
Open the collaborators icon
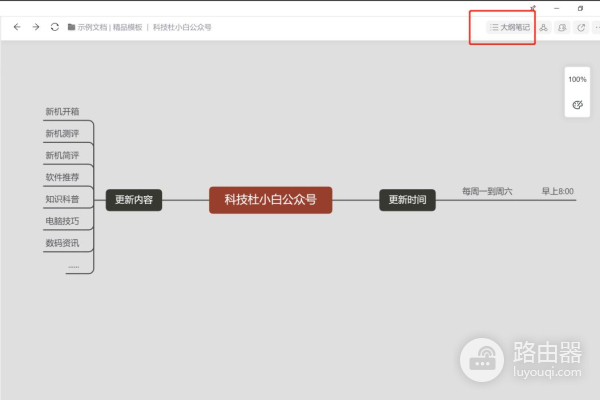(562, 27)
